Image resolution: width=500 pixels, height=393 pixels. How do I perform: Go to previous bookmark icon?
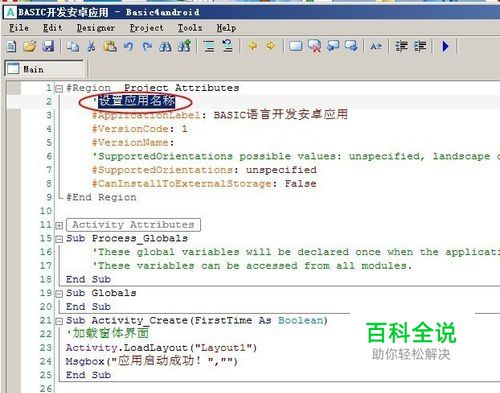(x=333, y=46)
